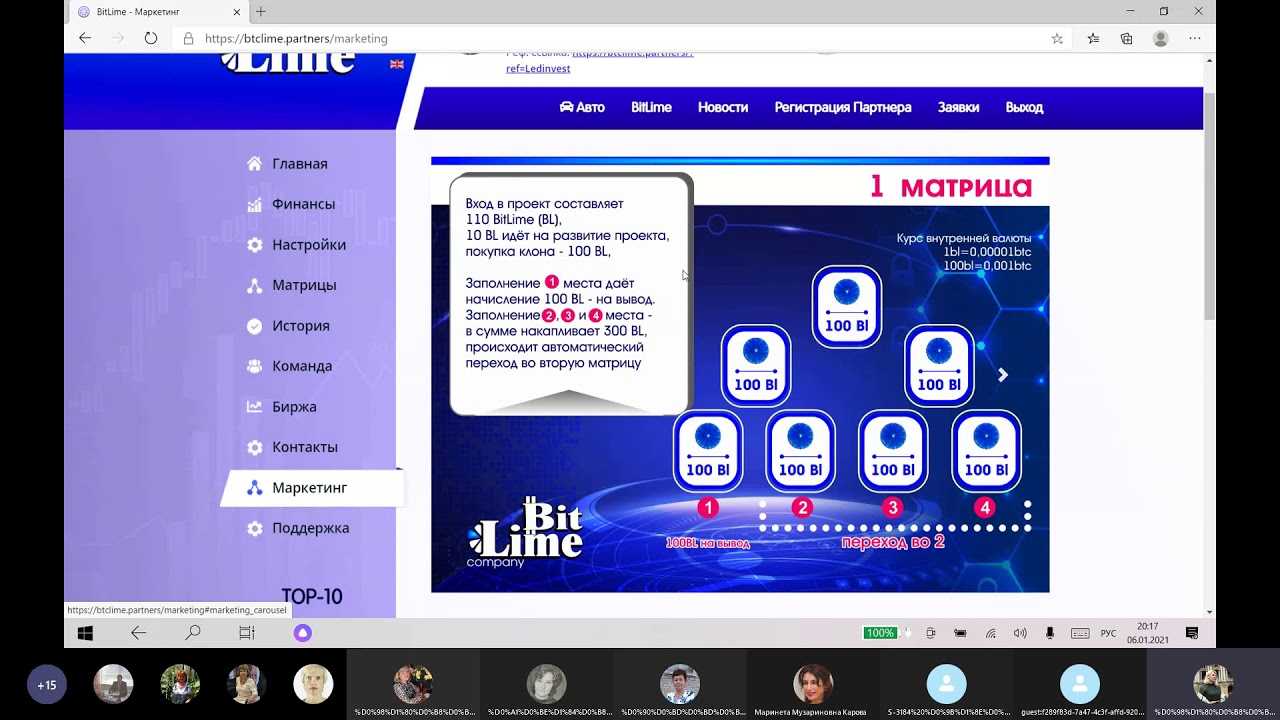
Task: Click the taskbar back arrow
Action: (x=139, y=633)
